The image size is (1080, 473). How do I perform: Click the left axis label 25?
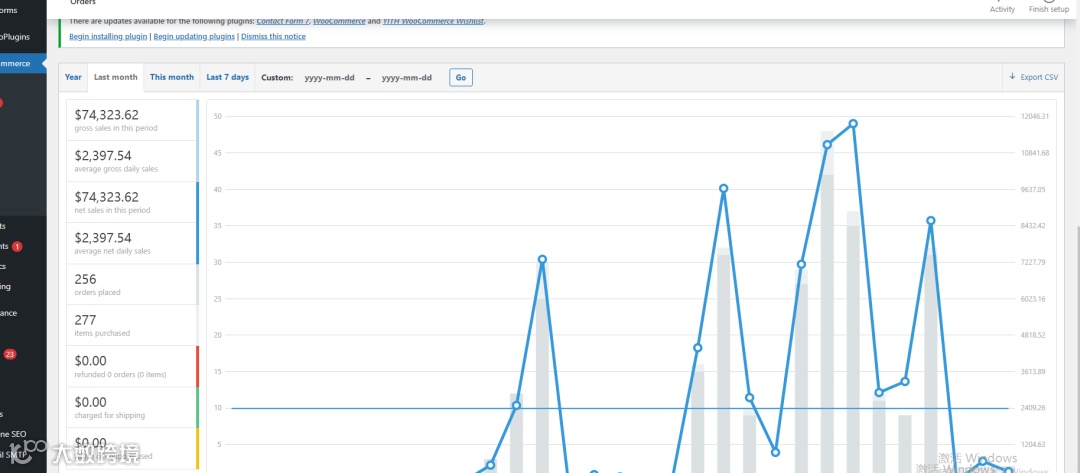point(217,299)
